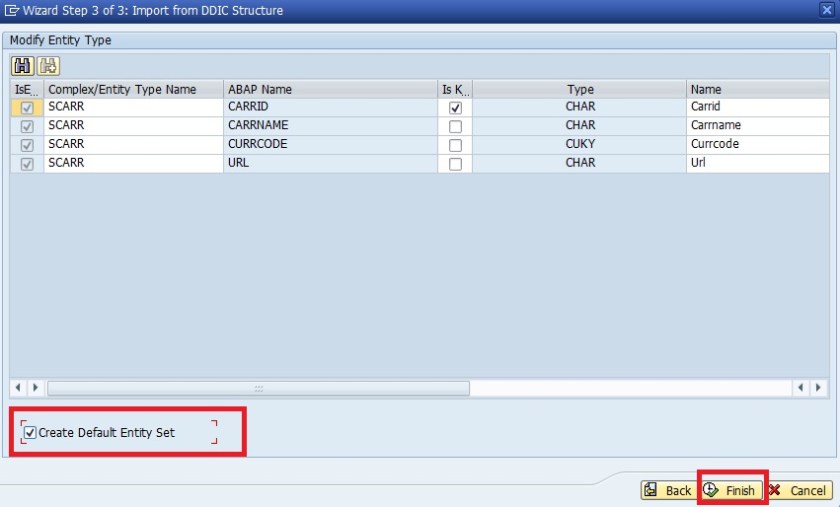
Task: Toggle IsEntity checkbox for URL row
Action: tap(27, 164)
